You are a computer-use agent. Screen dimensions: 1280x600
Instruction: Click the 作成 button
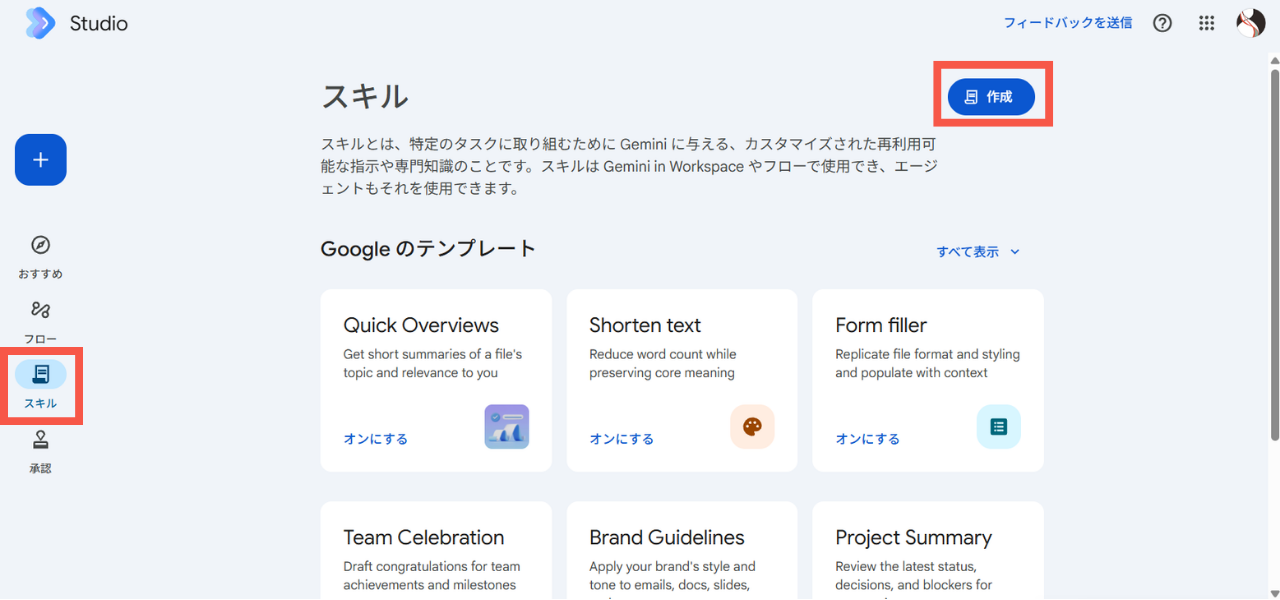991,97
